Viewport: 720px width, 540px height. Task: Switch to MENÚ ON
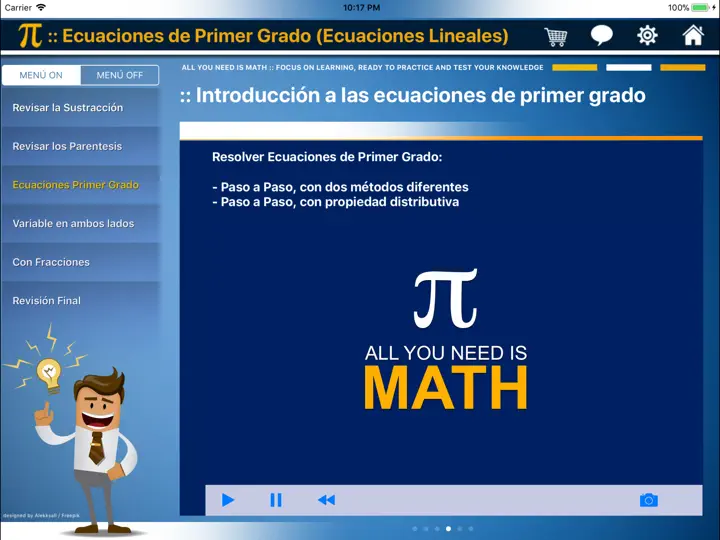[41, 75]
